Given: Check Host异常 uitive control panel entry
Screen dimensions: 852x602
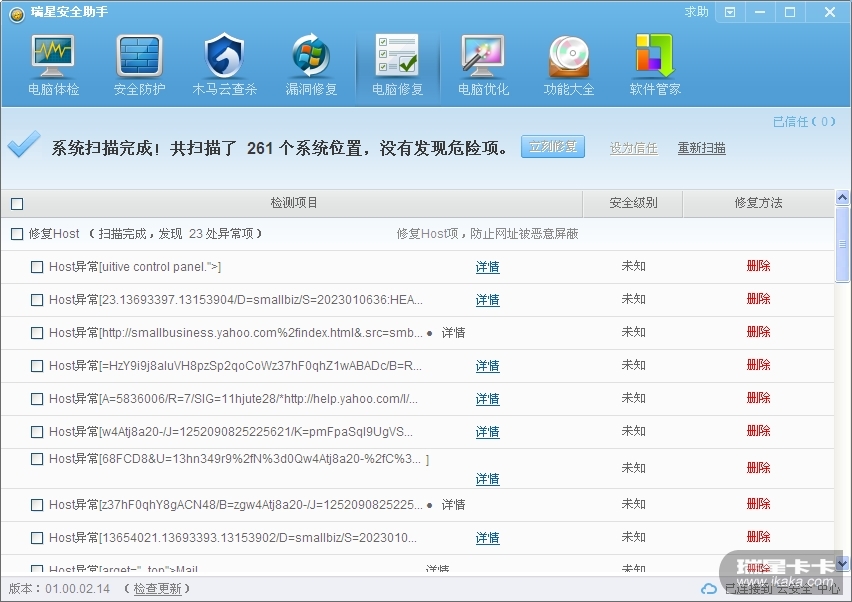Looking at the screenshot, I should tap(37, 267).
